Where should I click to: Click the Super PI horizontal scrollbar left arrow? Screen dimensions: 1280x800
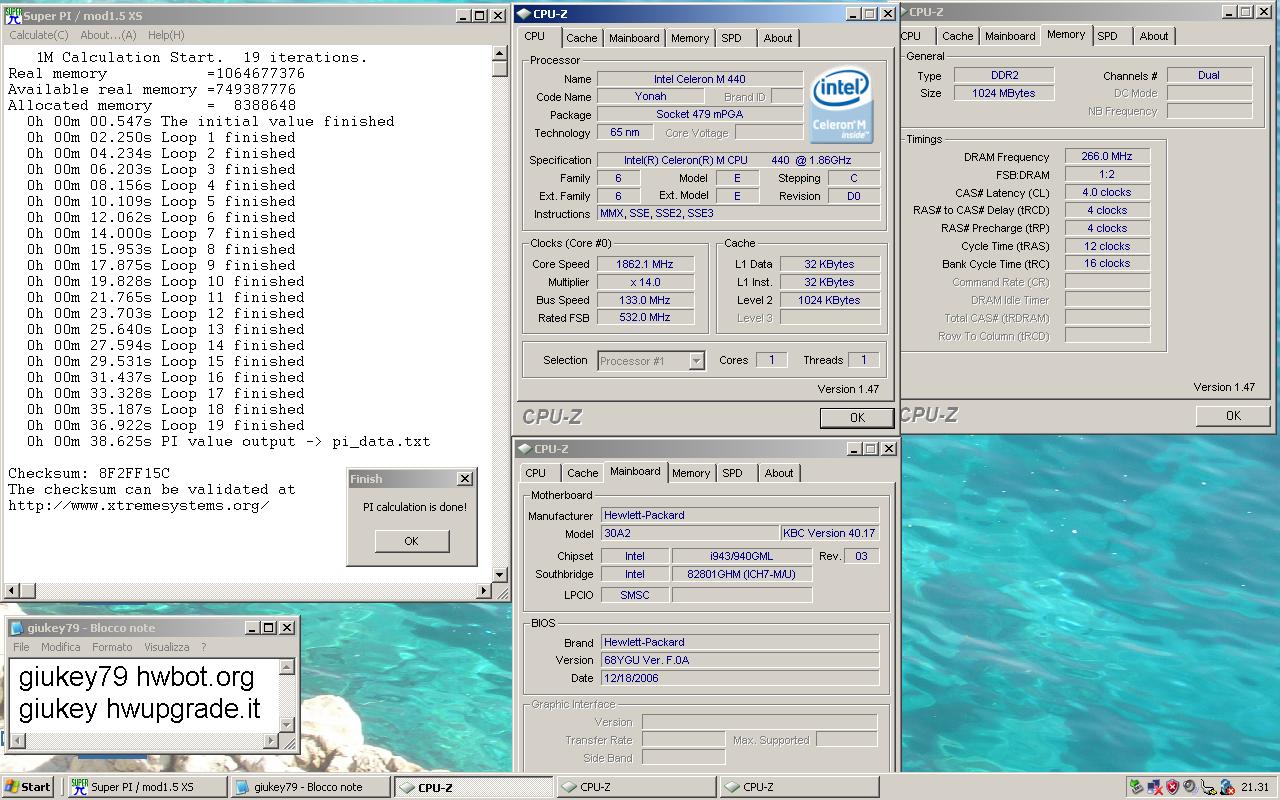(x=10, y=591)
